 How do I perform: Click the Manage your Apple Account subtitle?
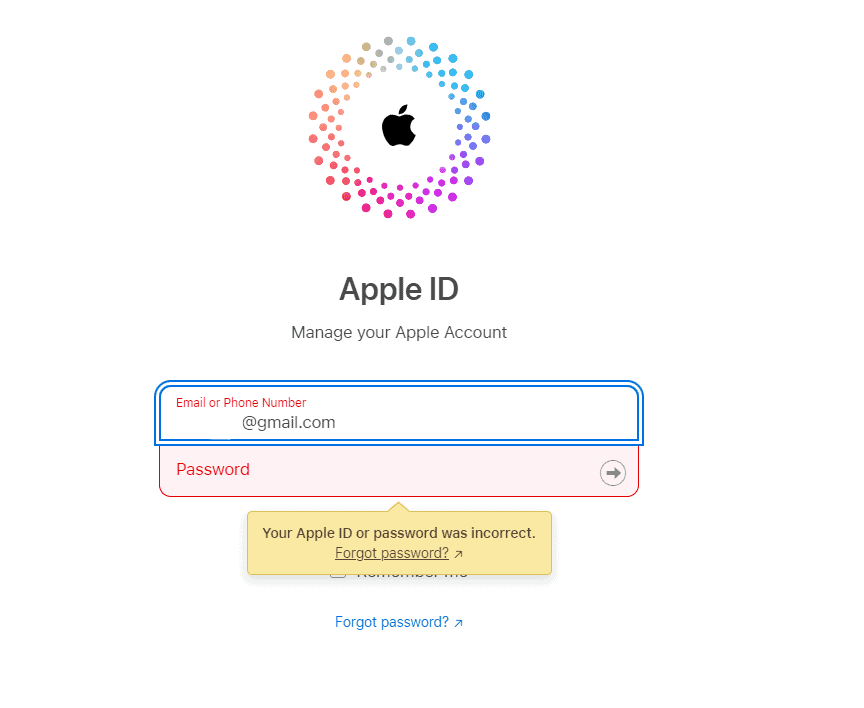point(398,332)
